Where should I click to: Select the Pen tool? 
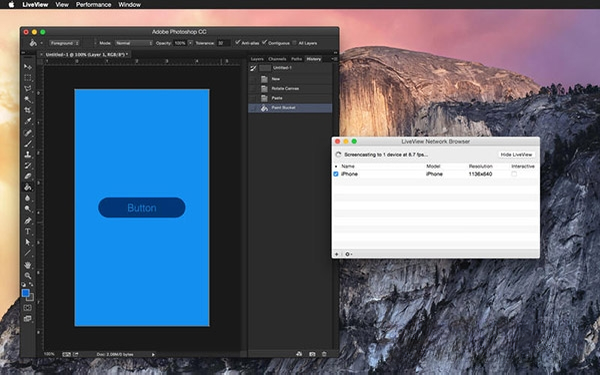pyautogui.click(x=28, y=220)
